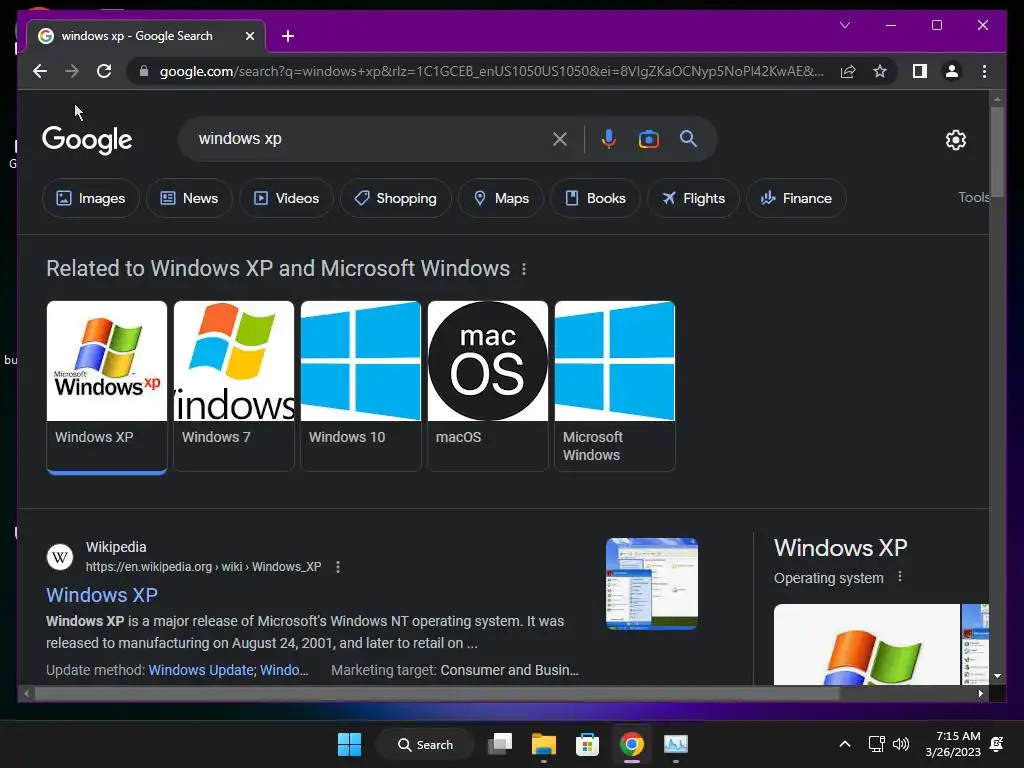Open Microsoft Store from taskbar
The image size is (1024, 768).
pos(587,744)
